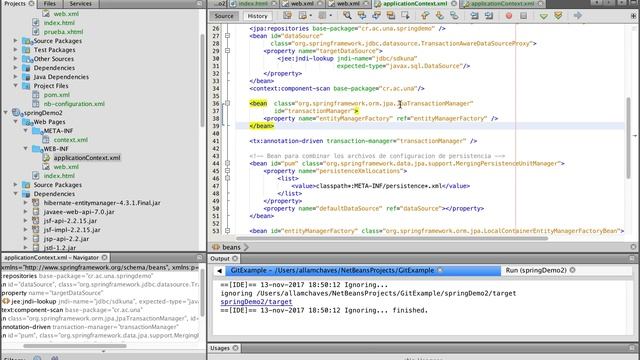Collapse fold at line 36 transactionManager bean
640x360 pixels.
(x=227, y=103)
